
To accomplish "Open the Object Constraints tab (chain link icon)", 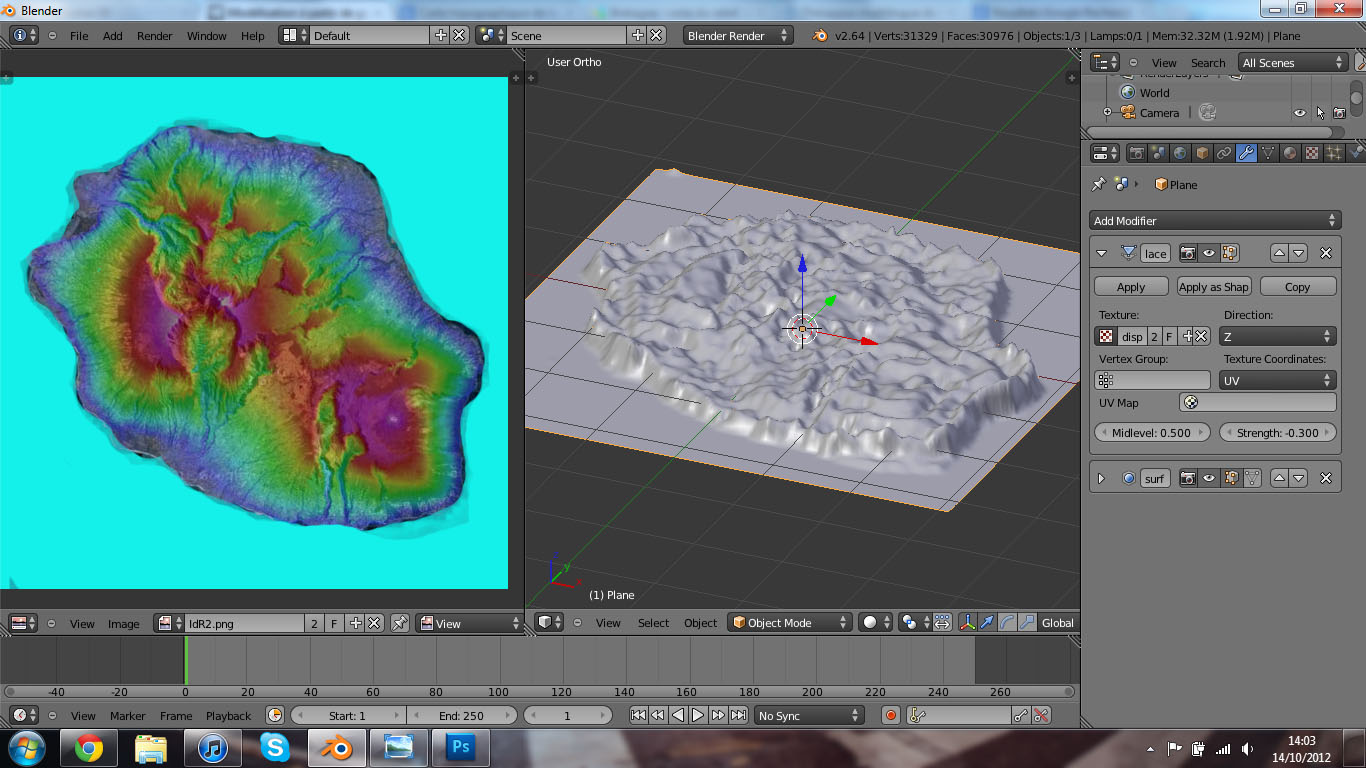I will [1223, 153].
